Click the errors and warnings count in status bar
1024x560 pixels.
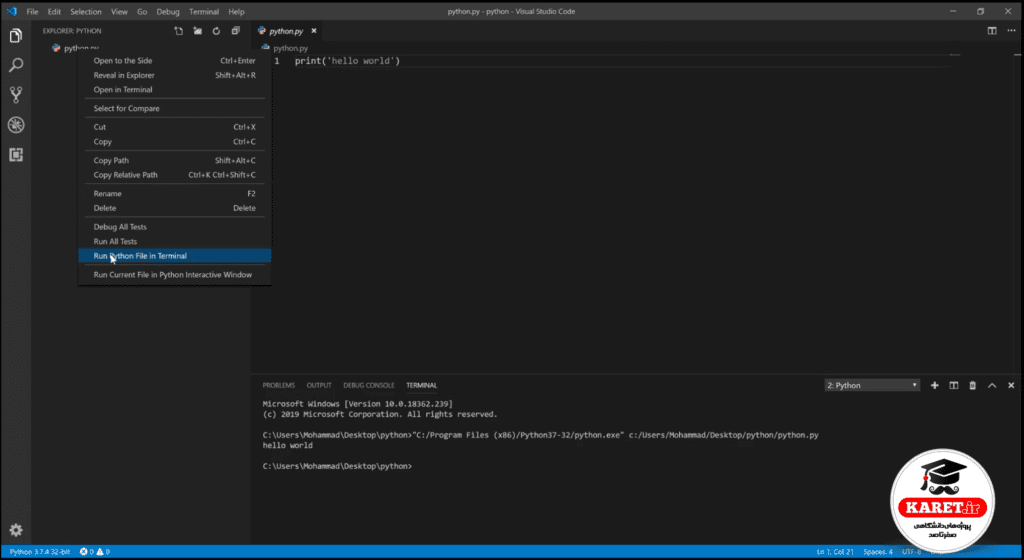[95, 552]
